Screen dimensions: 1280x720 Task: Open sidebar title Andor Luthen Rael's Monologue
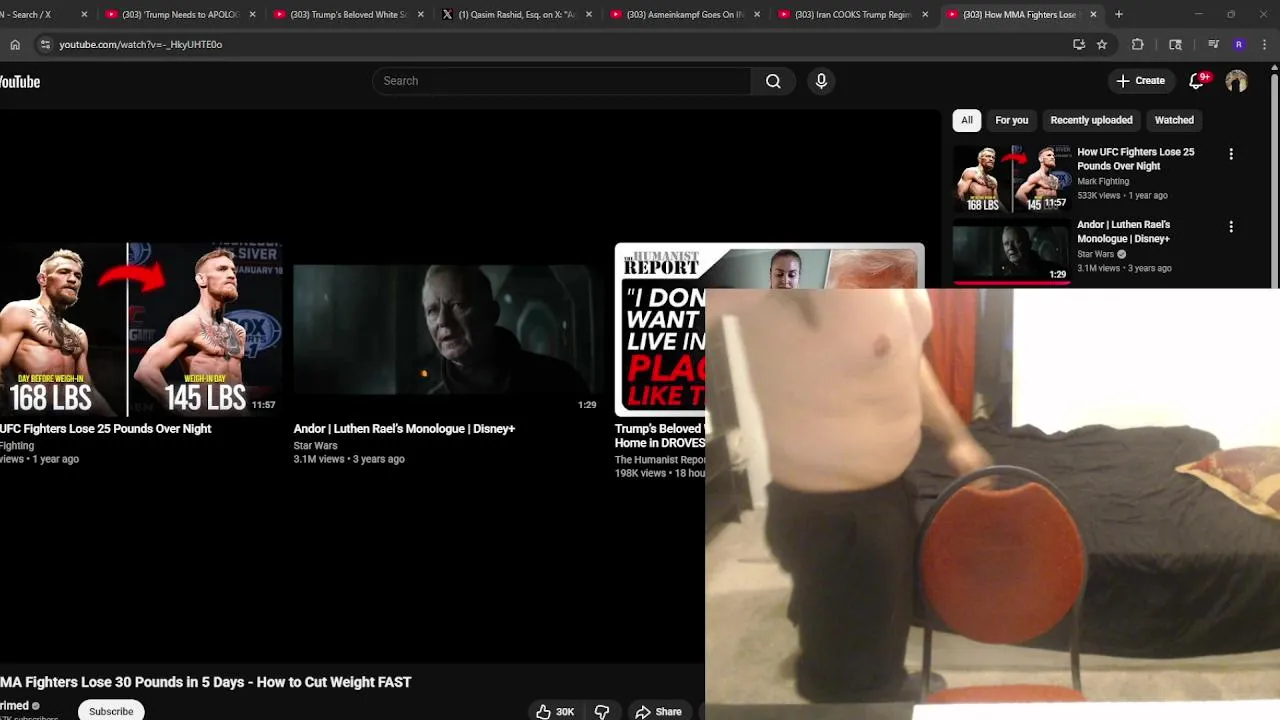pyautogui.click(x=1123, y=232)
